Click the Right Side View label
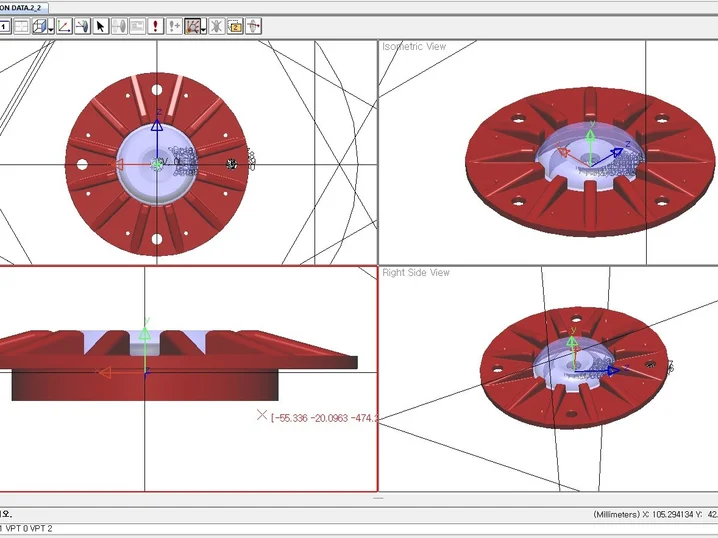This screenshot has height=538, width=718. click(416, 272)
